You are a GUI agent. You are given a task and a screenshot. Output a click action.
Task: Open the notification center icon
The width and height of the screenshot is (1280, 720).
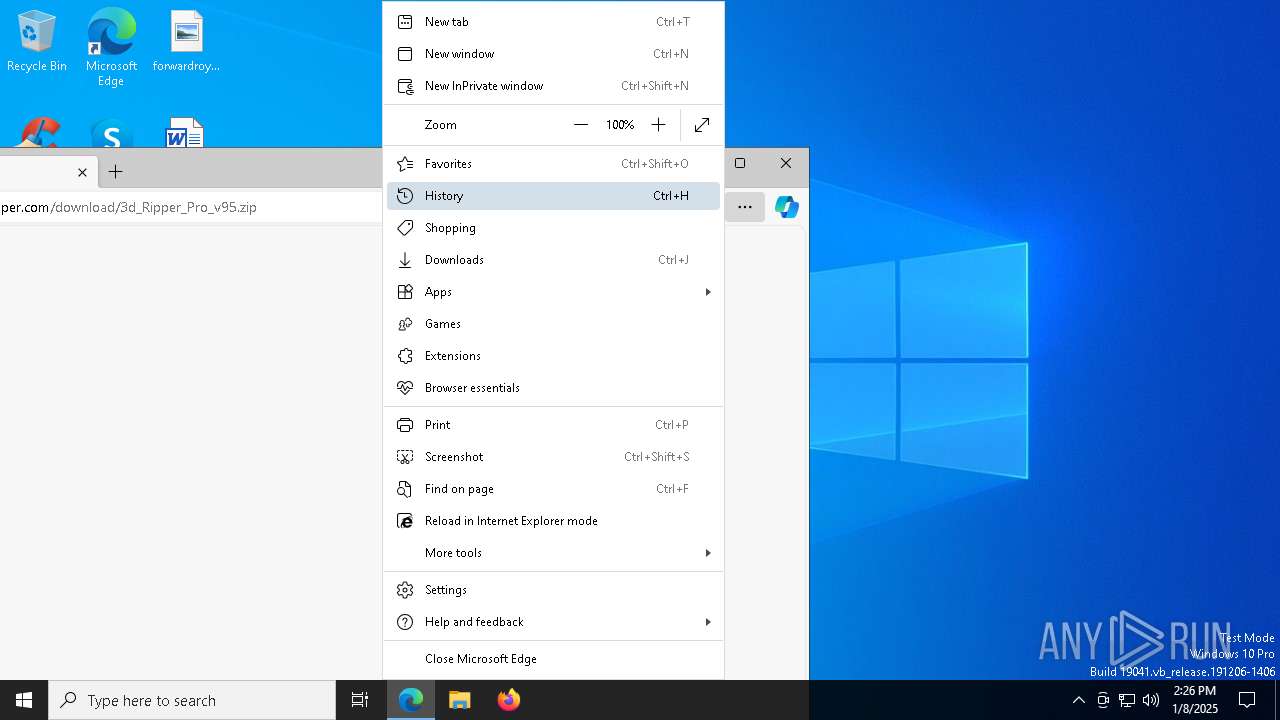coord(1247,700)
